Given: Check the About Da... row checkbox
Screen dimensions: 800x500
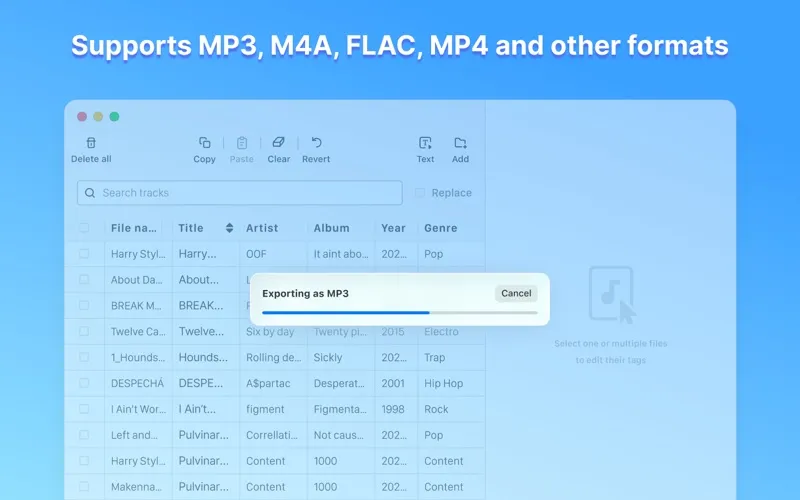Looking at the screenshot, I should pyautogui.click(x=84, y=280).
